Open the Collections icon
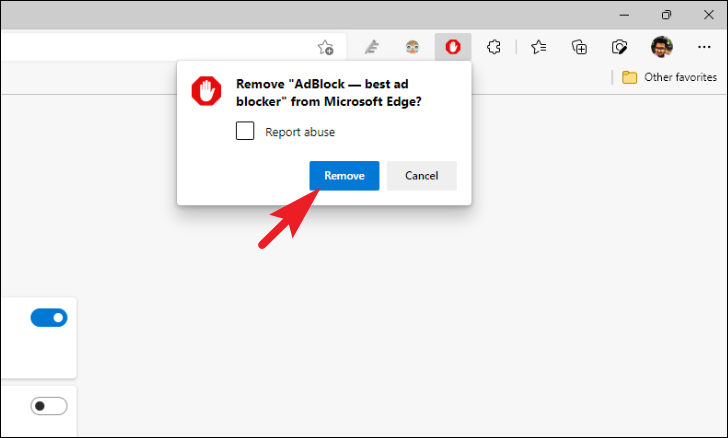 click(x=579, y=47)
